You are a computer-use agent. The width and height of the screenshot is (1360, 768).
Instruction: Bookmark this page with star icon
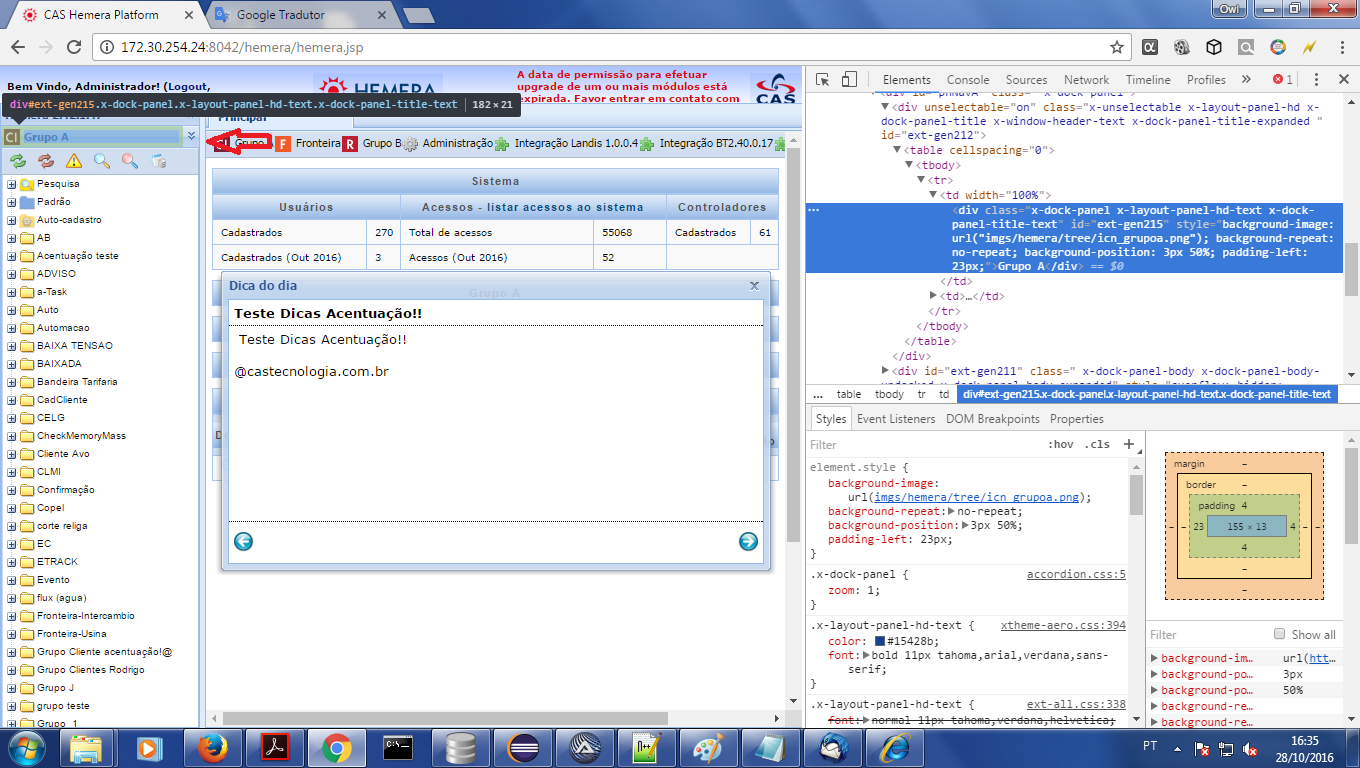pos(1117,47)
